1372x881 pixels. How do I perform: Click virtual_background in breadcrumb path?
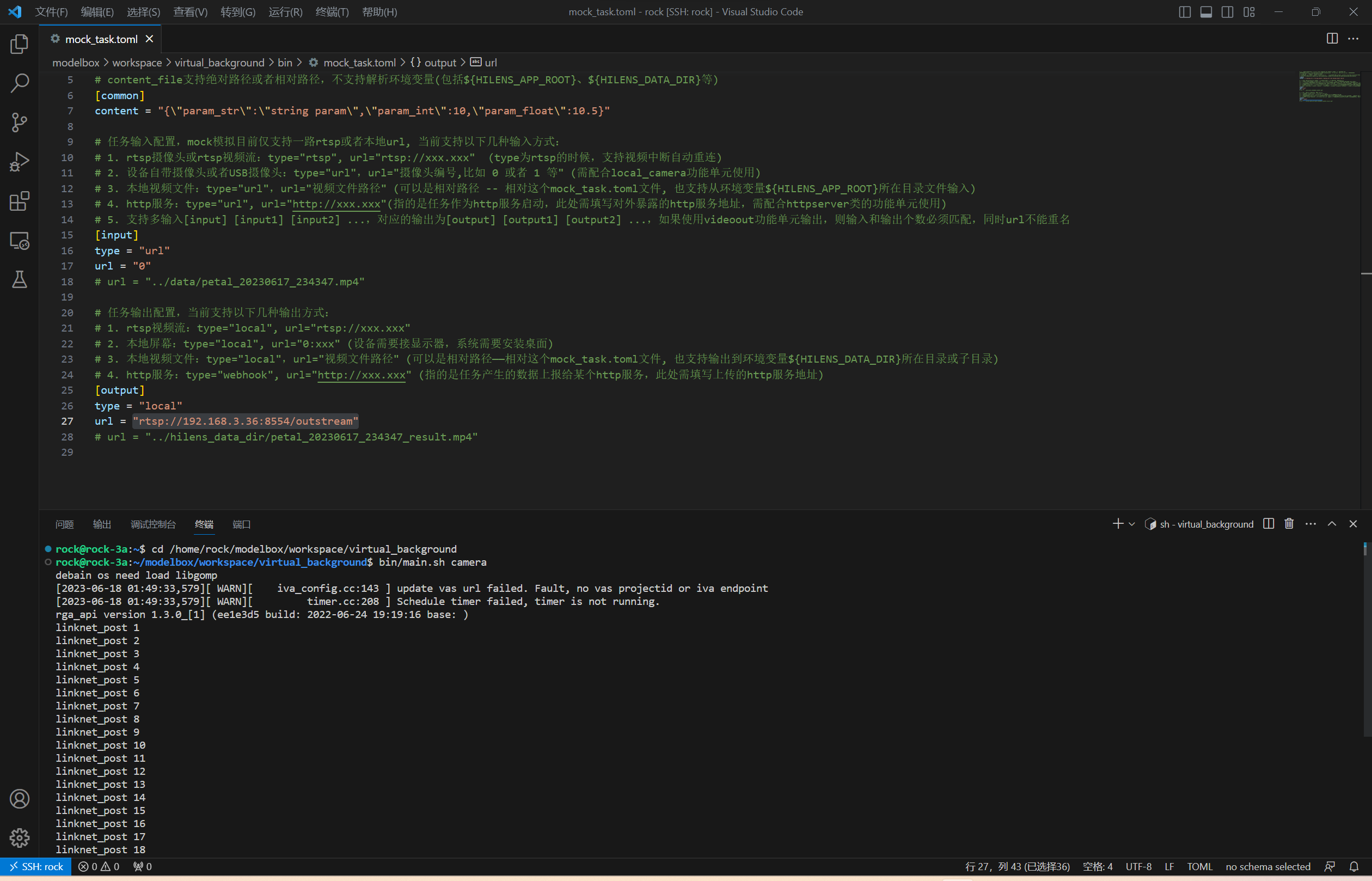tap(219, 63)
